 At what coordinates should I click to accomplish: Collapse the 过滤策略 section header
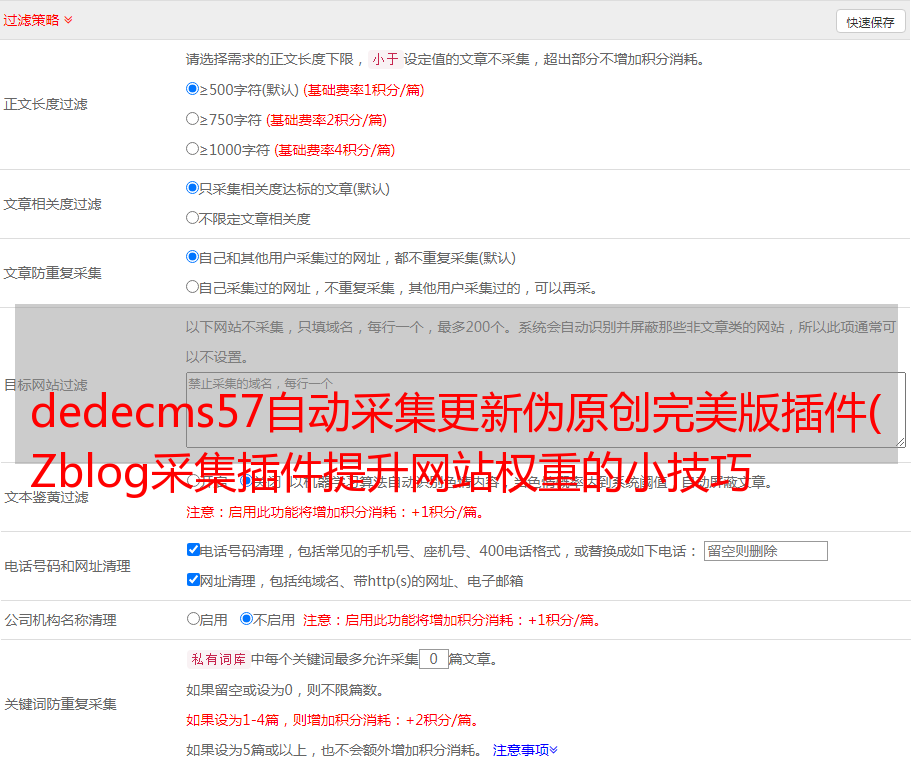click(38, 20)
